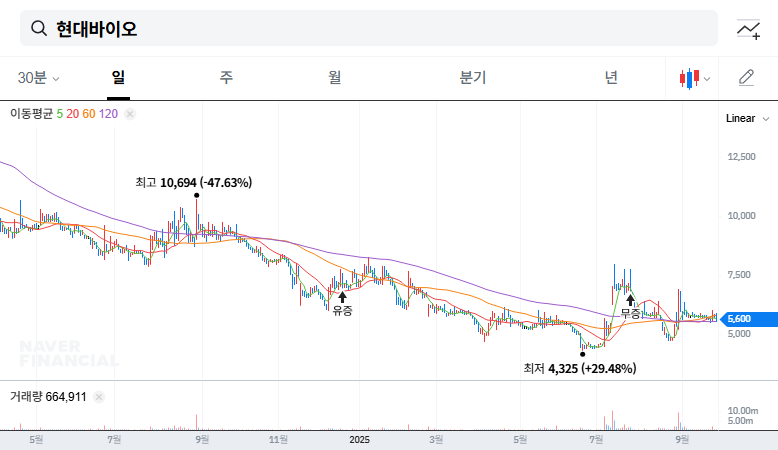Viewport: 778px width, 450px height.
Task: Select the 20-day moving average value
Action: (x=72, y=114)
